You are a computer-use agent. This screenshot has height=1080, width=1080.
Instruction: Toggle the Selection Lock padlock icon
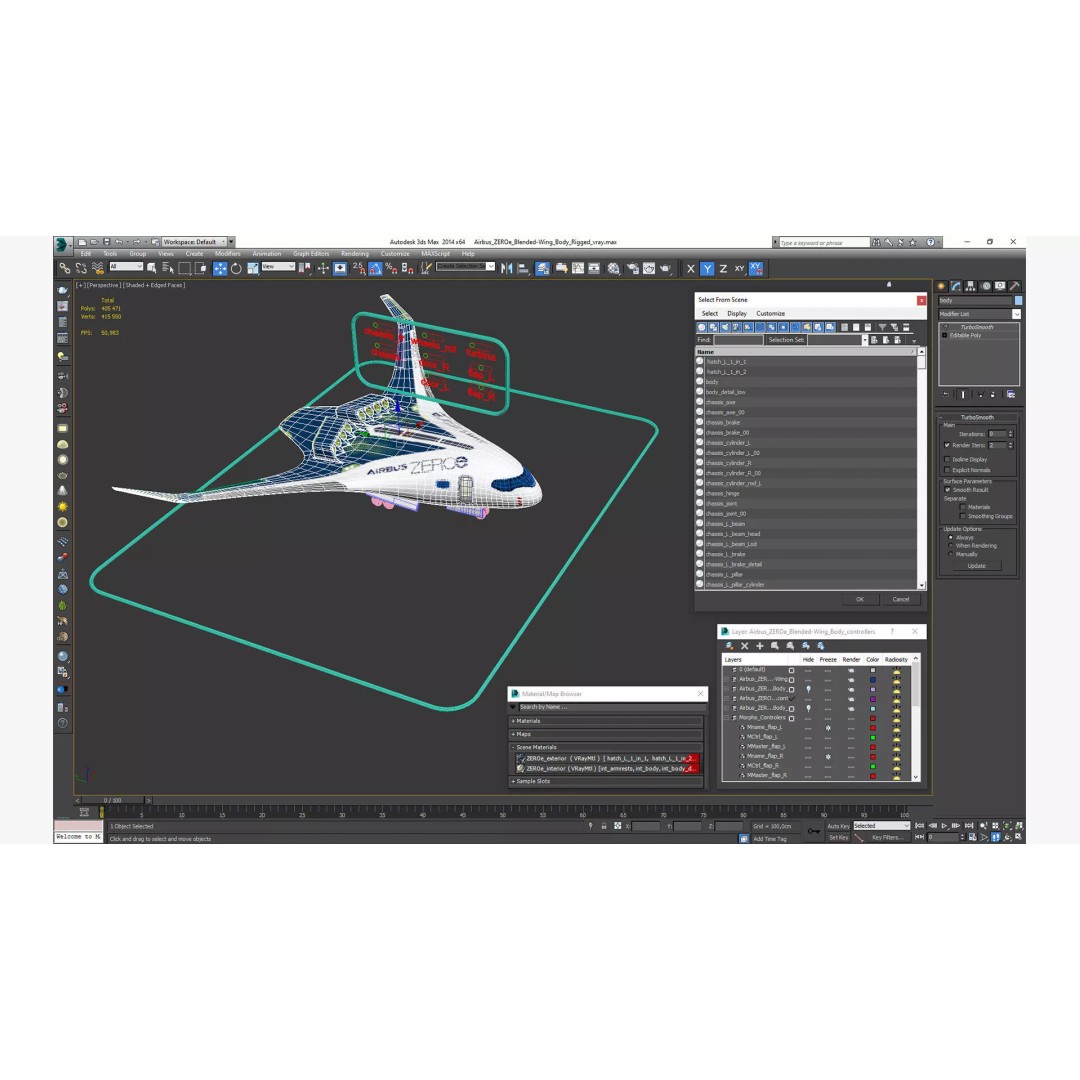click(x=604, y=826)
